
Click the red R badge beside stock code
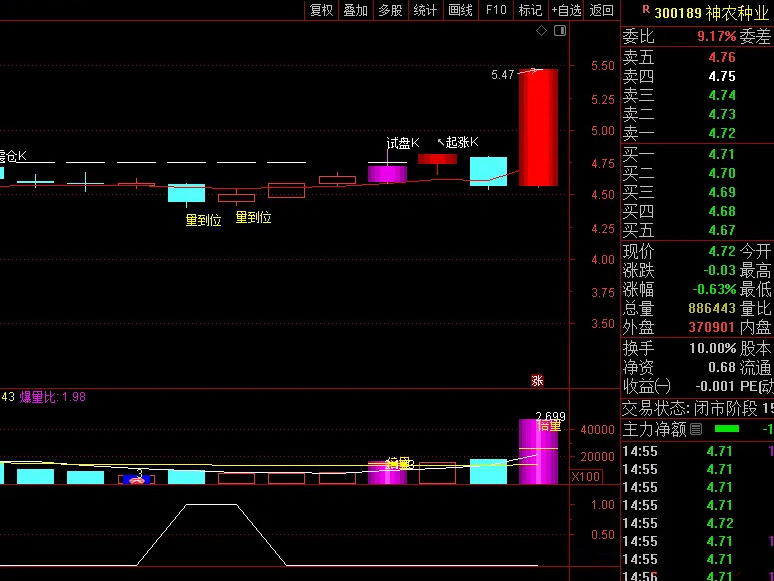(x=646, y=11)
